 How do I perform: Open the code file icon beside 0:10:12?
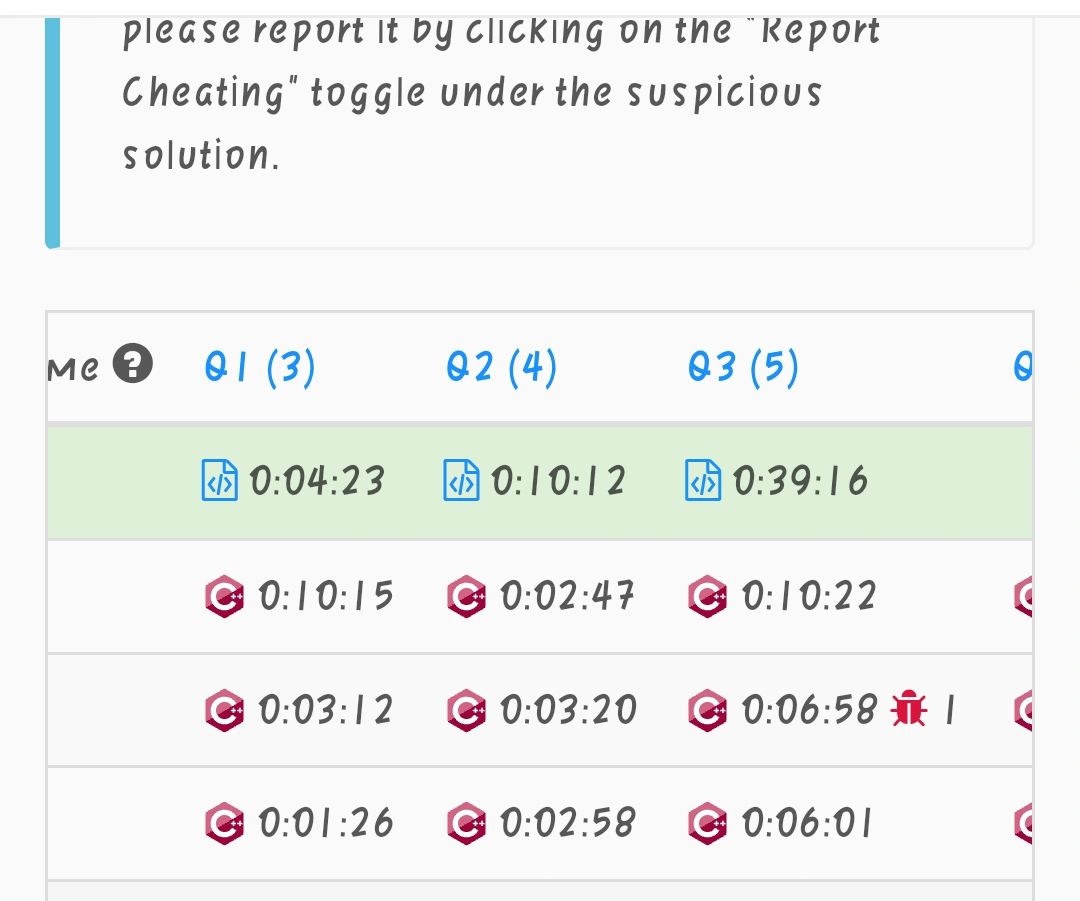click(461, 480)
